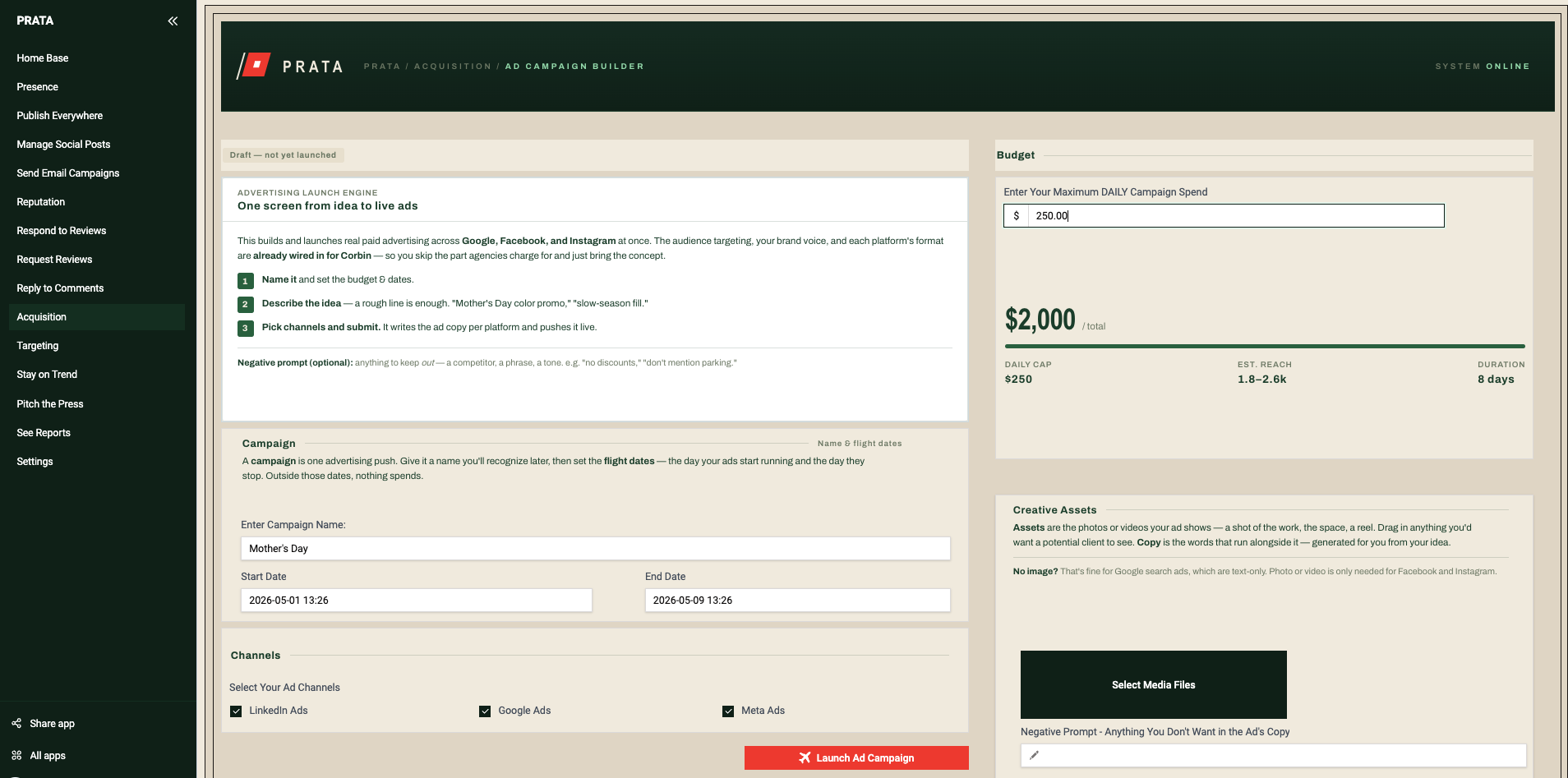The height and width of the screenshot is (778, 1568).
Task: Select Request Reviews in sidebar
Action: [97, 260]
